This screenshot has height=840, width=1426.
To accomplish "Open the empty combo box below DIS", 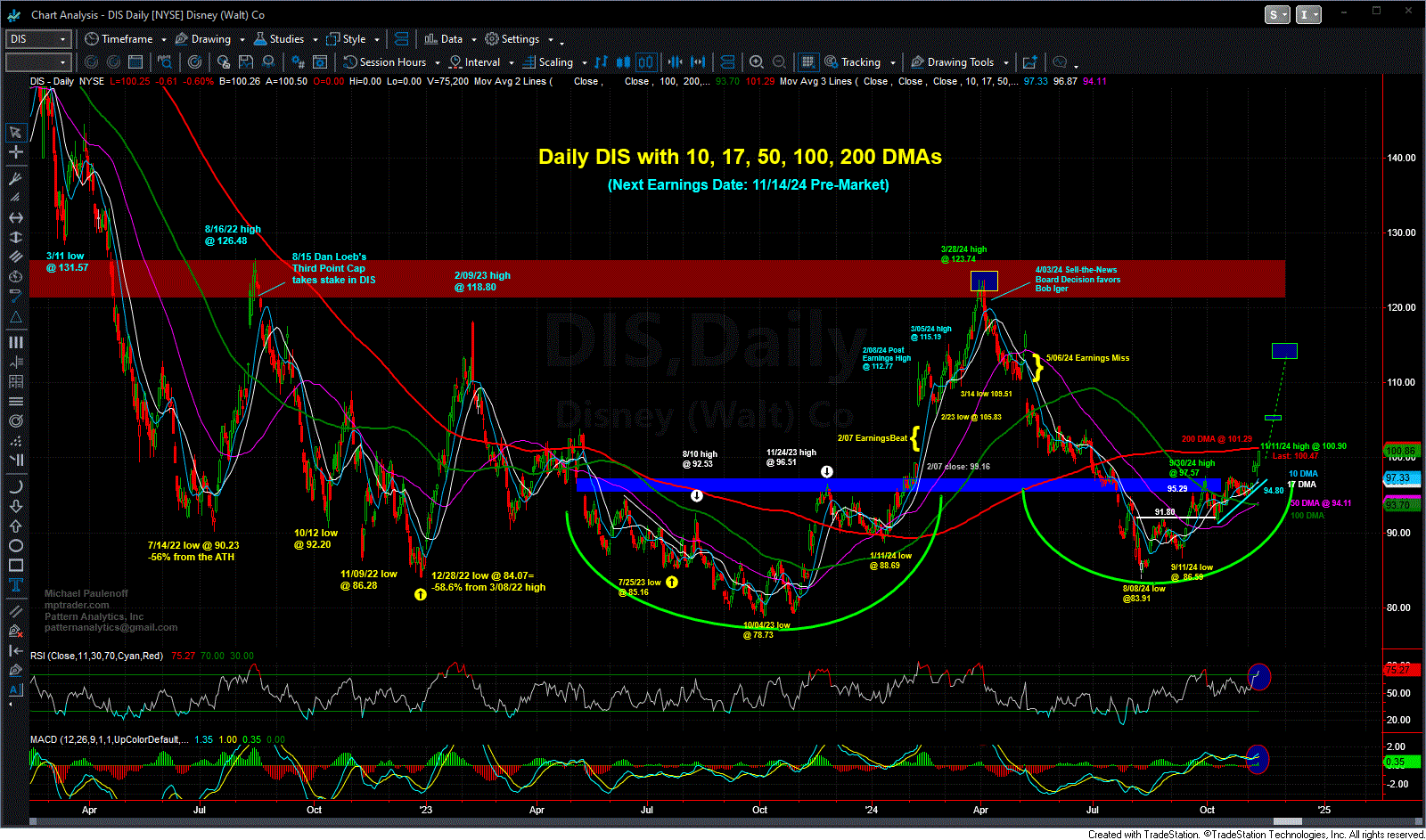I will click(37, 62).
